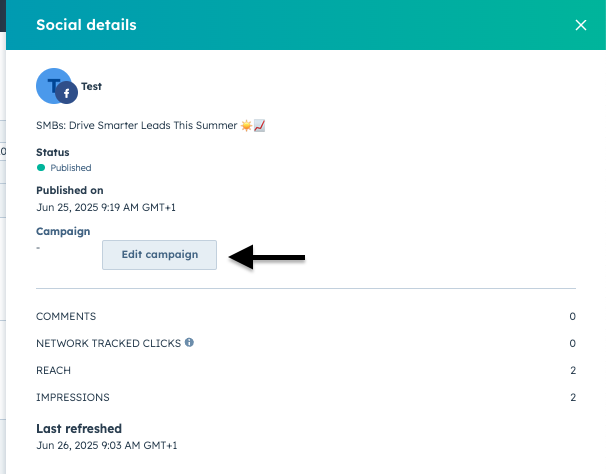Click the post title SMBs Drive Smarter Leads
The height and width of the screenshot is (474, 606).
point(136,125)
